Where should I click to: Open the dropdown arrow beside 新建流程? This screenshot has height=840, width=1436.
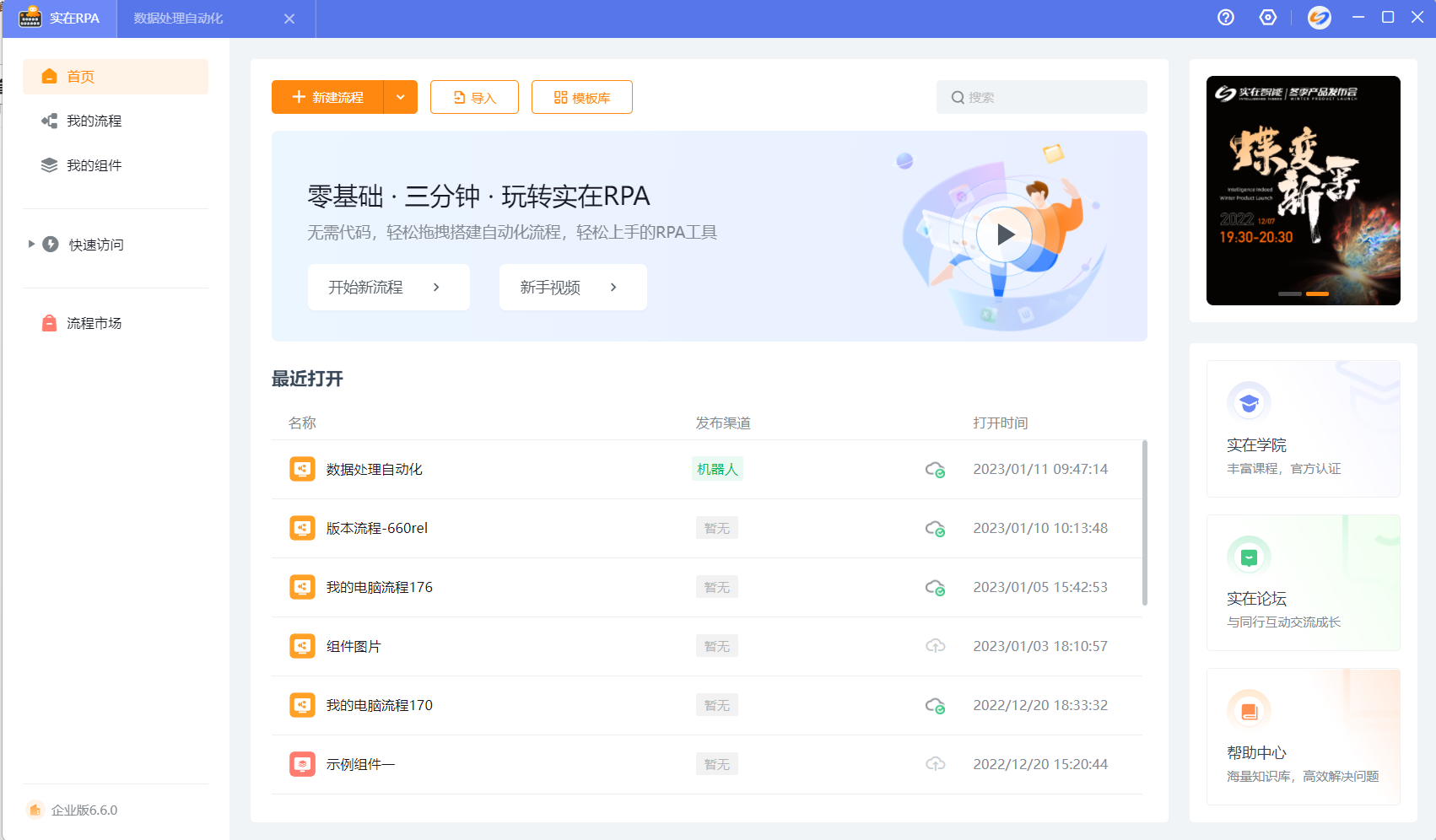tap(401, 97)
